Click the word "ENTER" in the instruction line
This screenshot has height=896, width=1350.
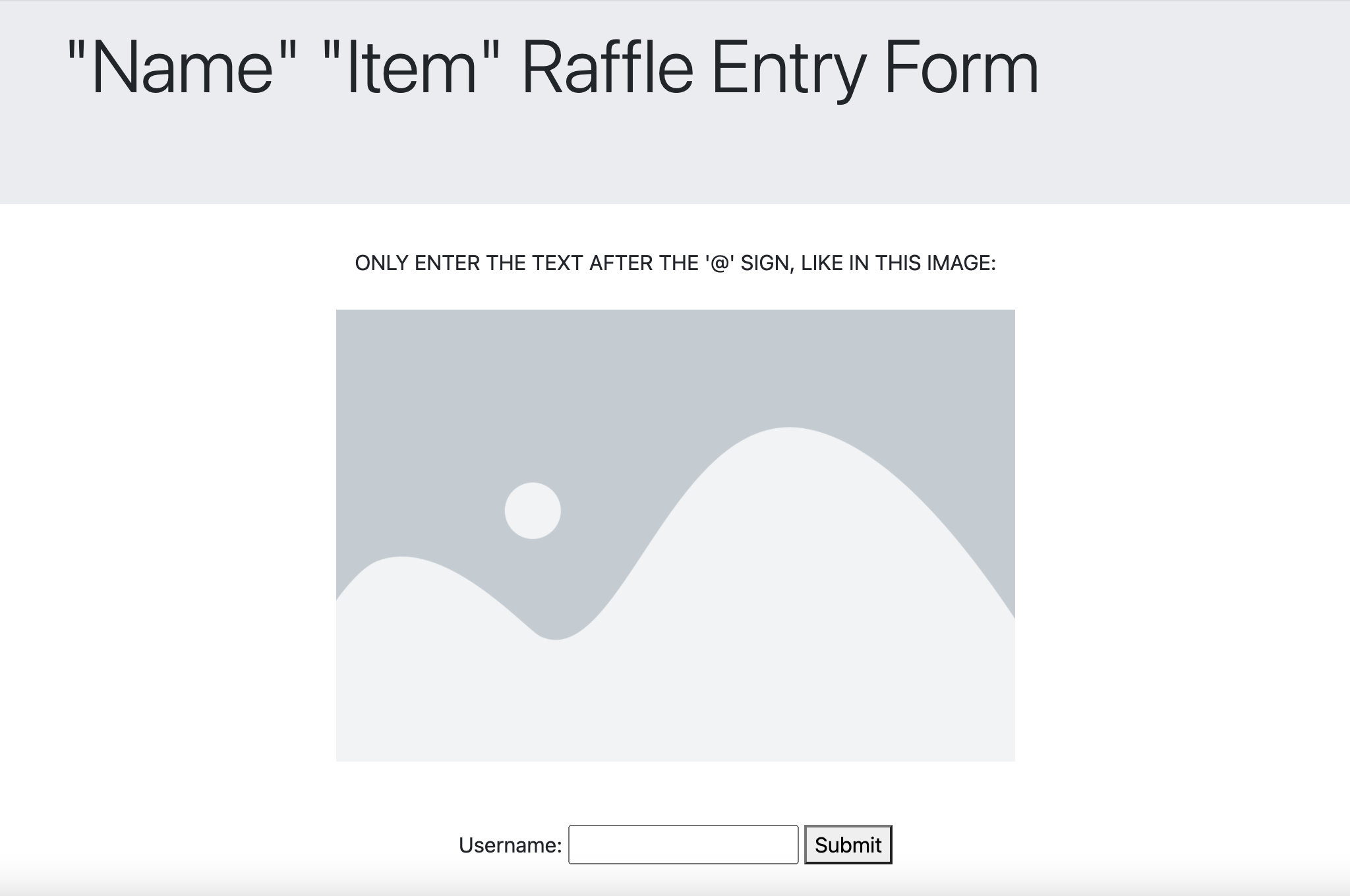click(x=447, y=264)
